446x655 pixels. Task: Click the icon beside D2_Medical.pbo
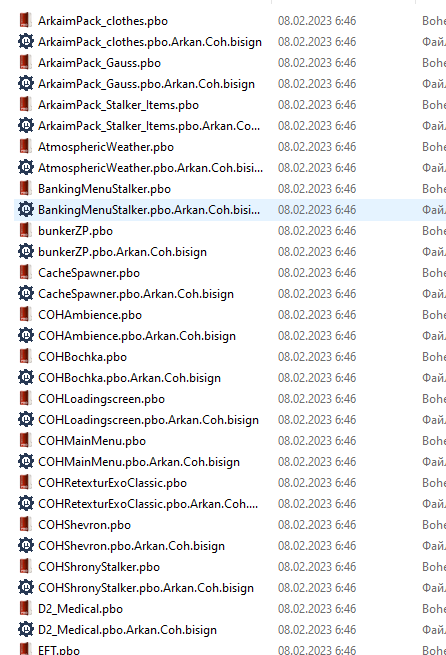point(25,608)
